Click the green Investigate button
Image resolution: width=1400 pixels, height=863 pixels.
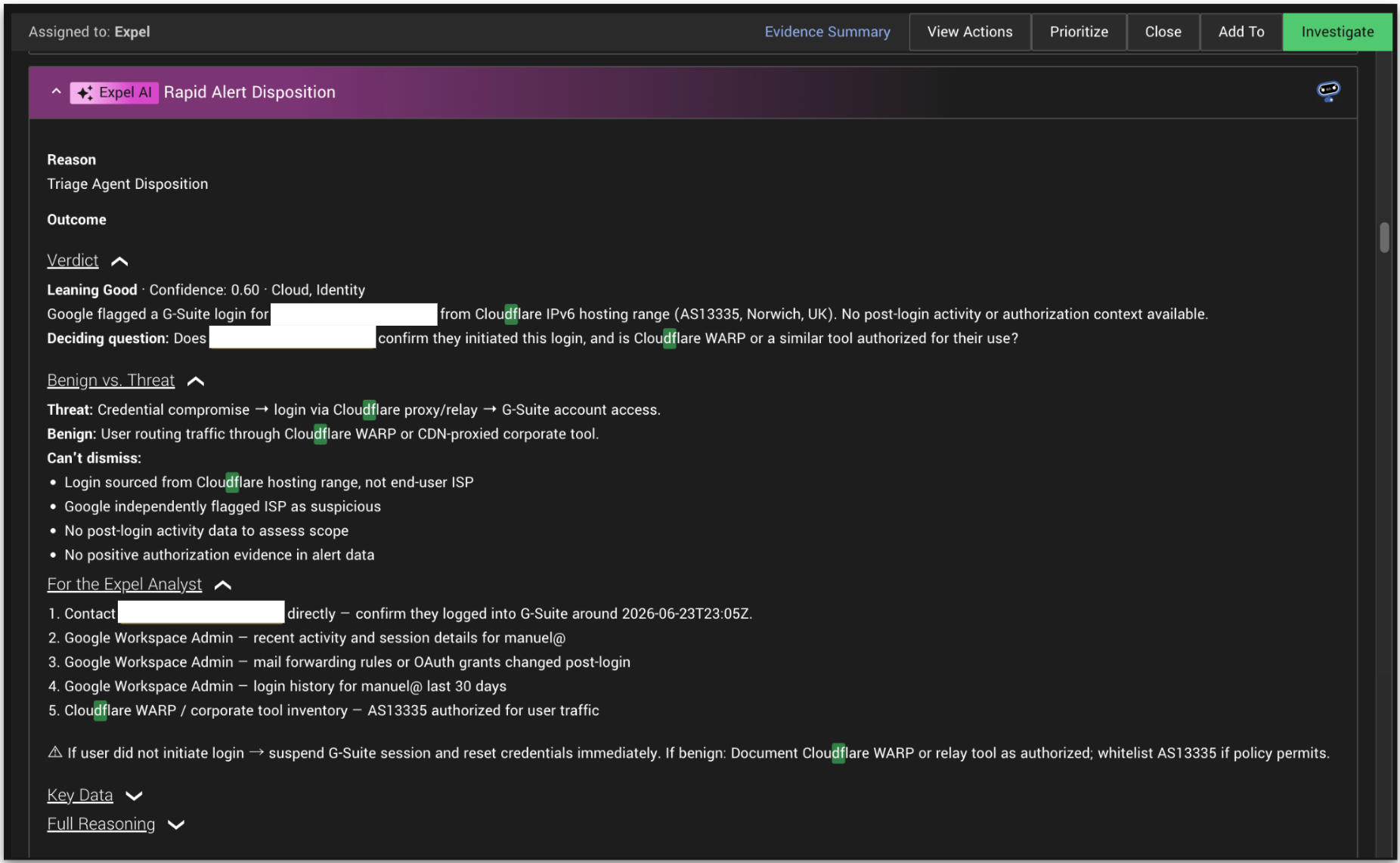1337,32
